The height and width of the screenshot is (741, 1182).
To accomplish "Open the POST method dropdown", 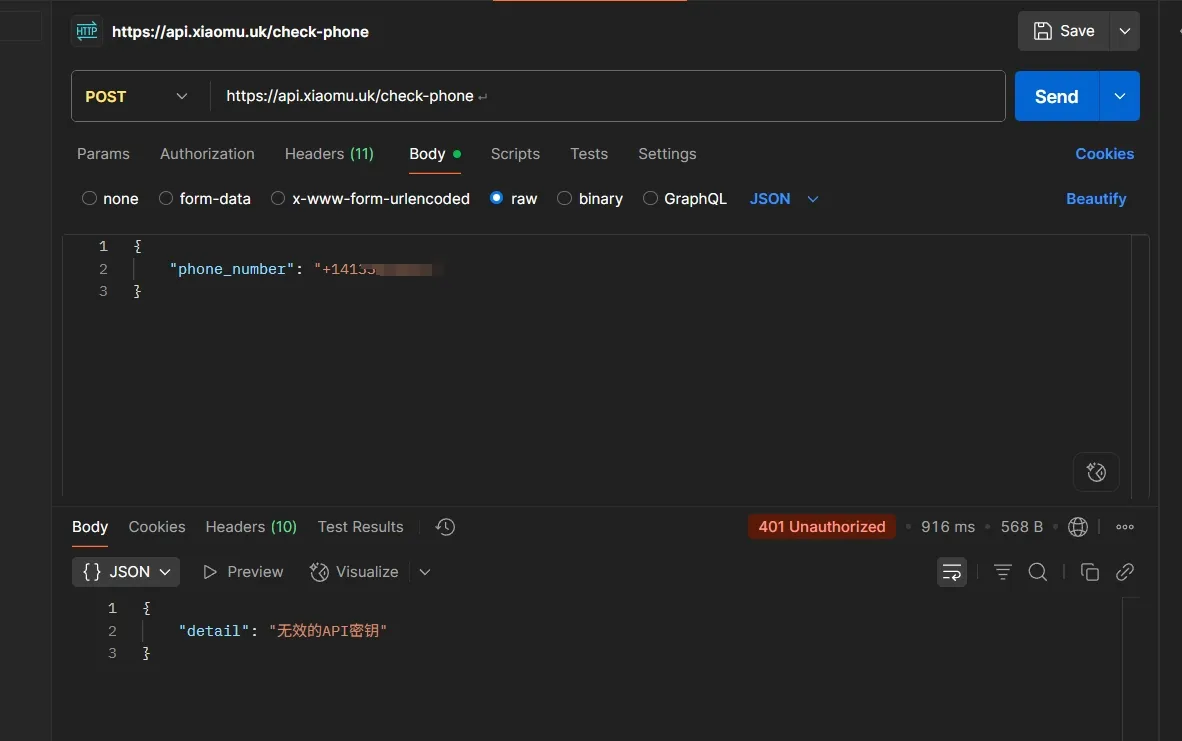I will [x=138, y=96].
